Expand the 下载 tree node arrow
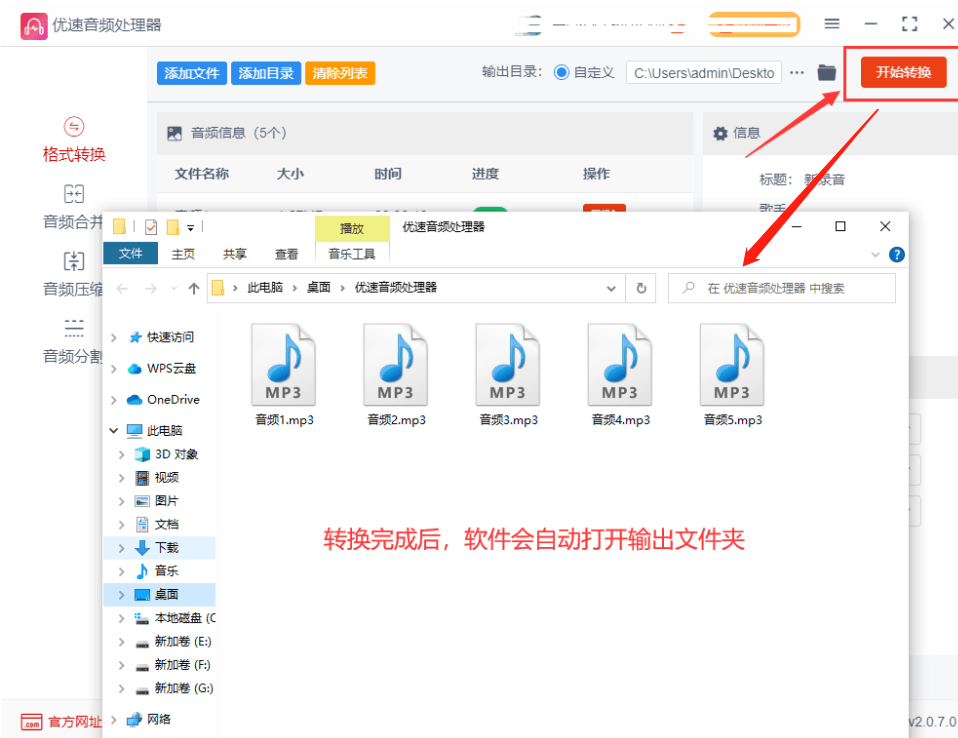Viewport: 958px width, 738px height. tap(121, 548)
